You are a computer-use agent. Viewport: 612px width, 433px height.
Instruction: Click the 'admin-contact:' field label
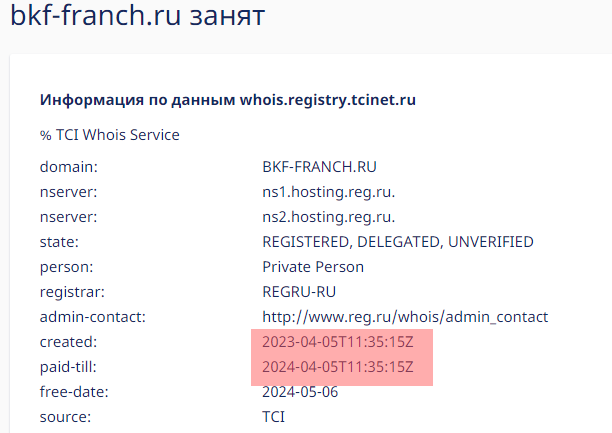[93, 317]
